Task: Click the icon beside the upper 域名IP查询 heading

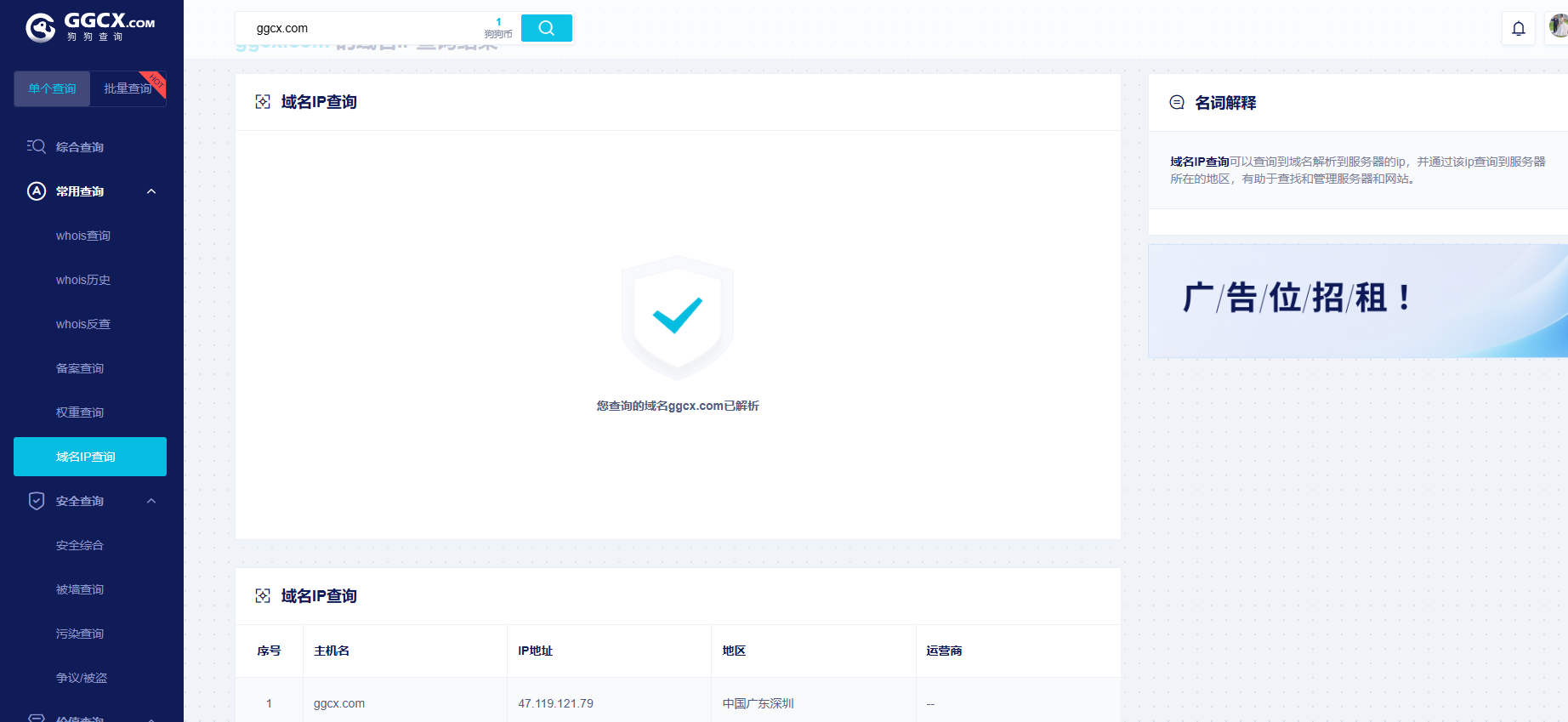Action: coord(263,102)
